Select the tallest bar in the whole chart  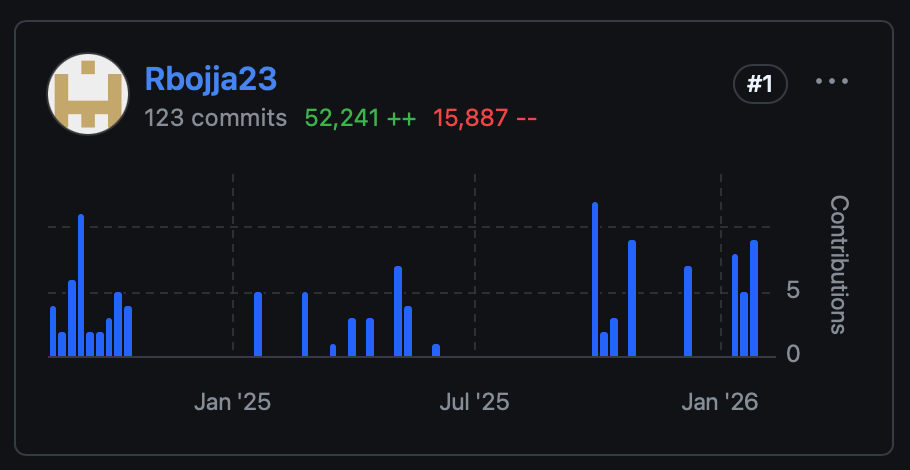595,279
